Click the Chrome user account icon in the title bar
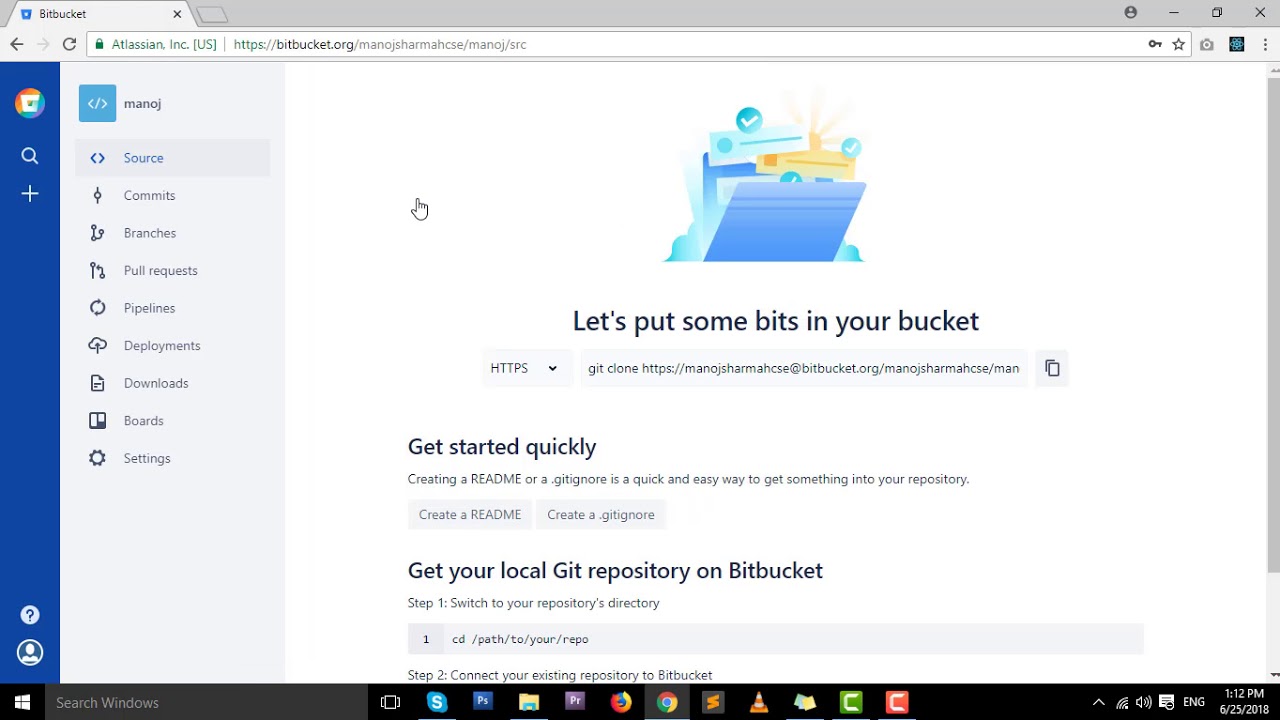The image size is (1280, 720). tap(1131, 13)
